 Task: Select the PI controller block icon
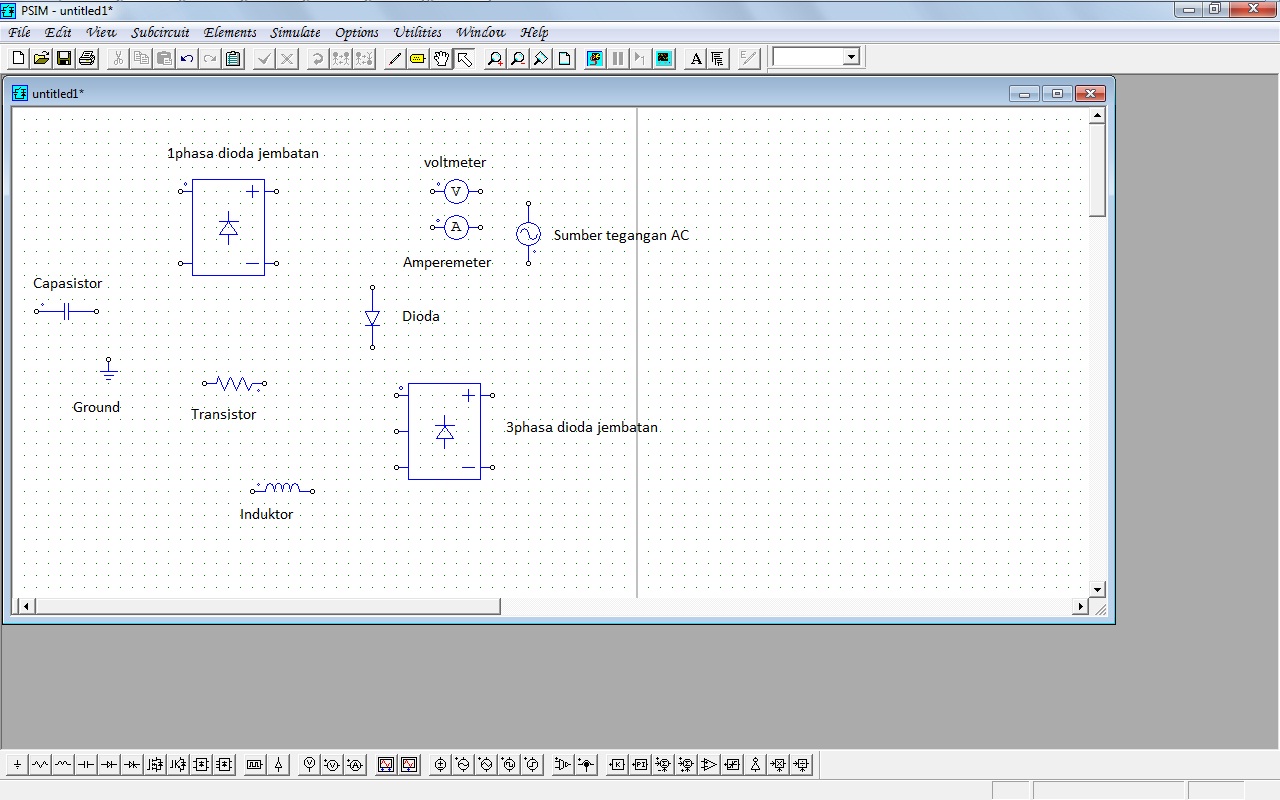click(x=639, y=764)
